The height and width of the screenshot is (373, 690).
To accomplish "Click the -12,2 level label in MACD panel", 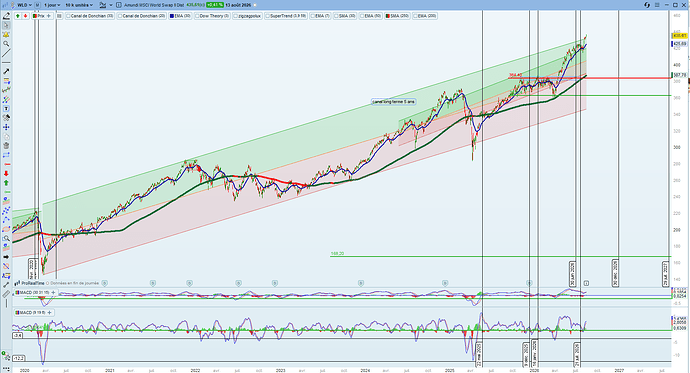I will (18, 358).
